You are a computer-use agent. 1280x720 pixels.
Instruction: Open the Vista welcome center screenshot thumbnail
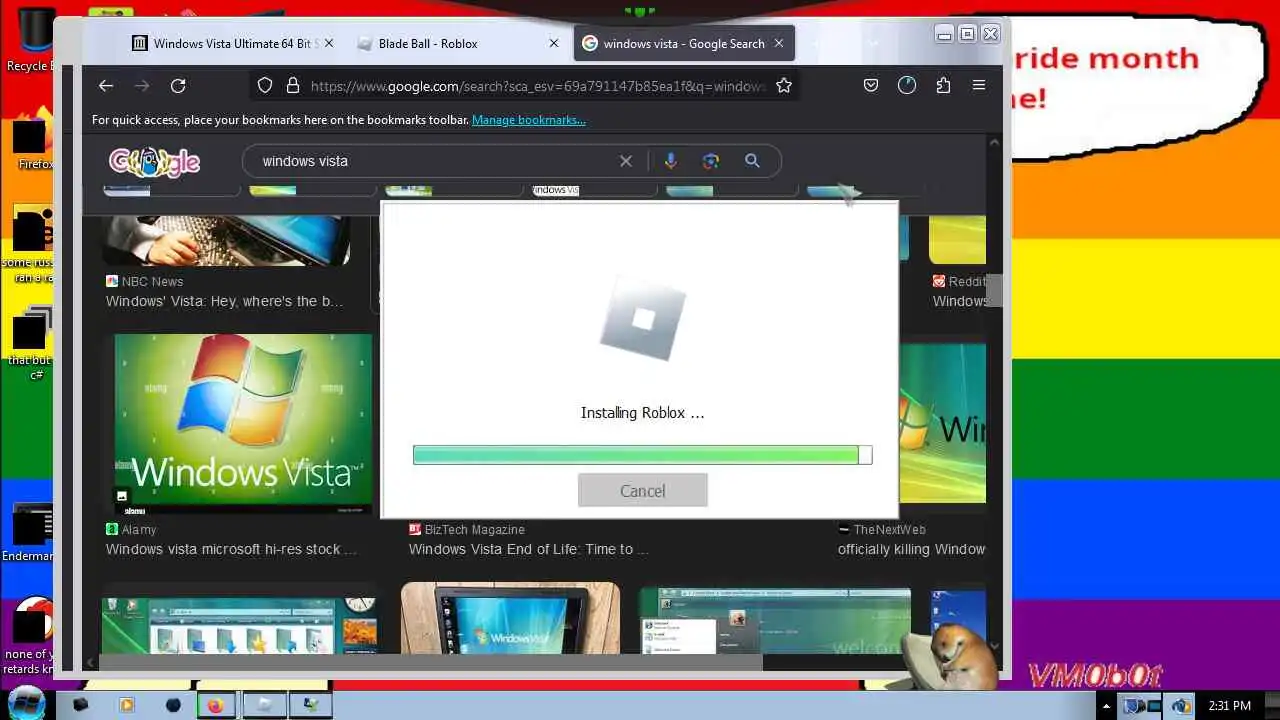tap(775, 621)
